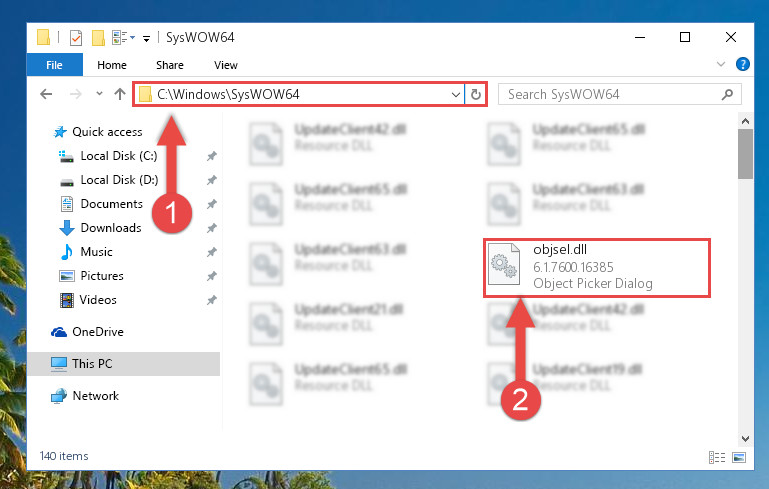Click the Object Picker Dialog description text
This screenshot has height=489, width=769.
pyautogui.click(x=593, y=283)
